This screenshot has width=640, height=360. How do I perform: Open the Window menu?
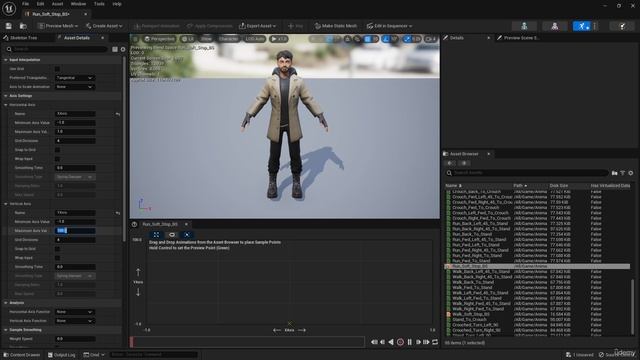(78, 4)
